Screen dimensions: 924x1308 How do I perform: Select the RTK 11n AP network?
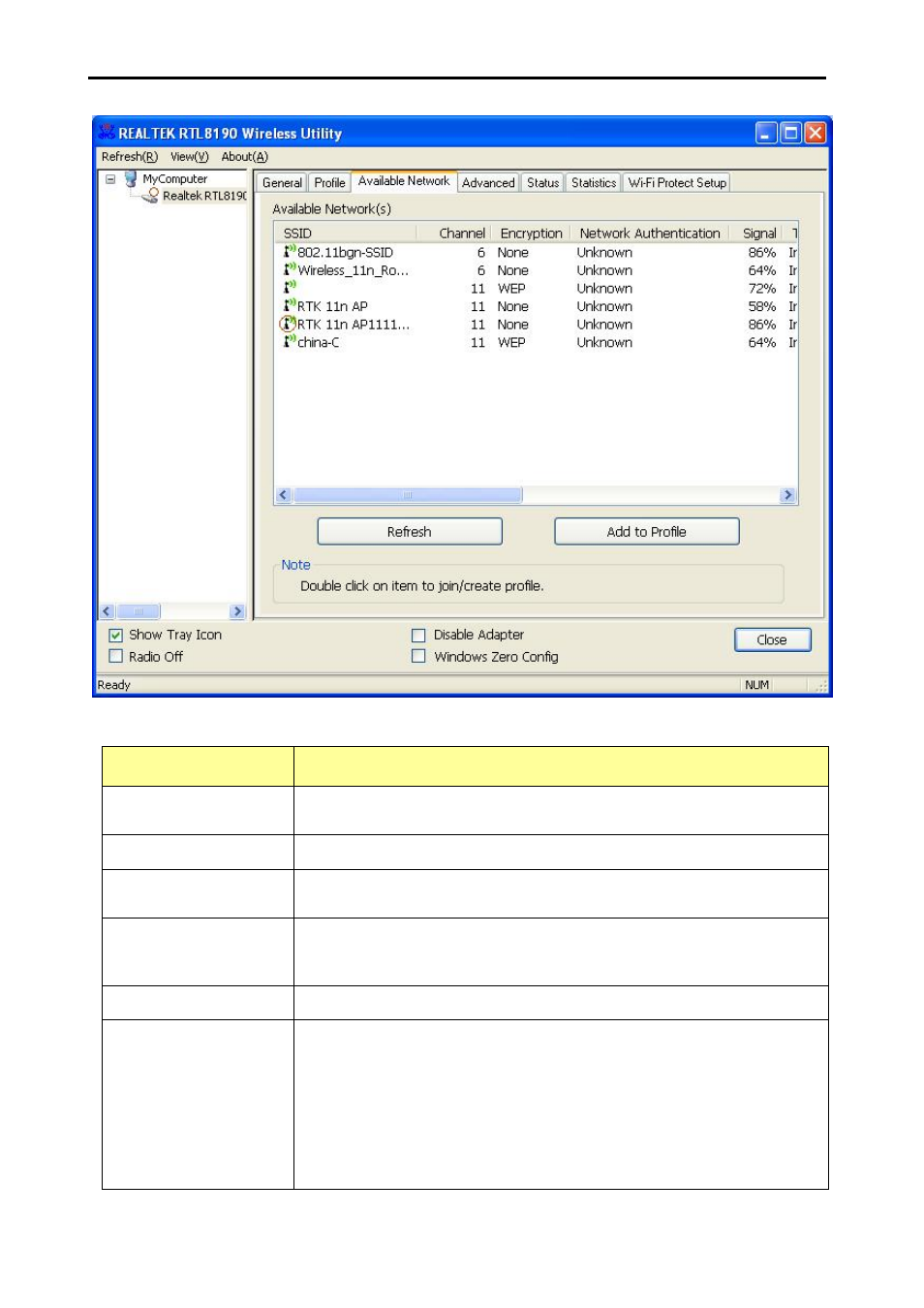click(x=332, y=307)
